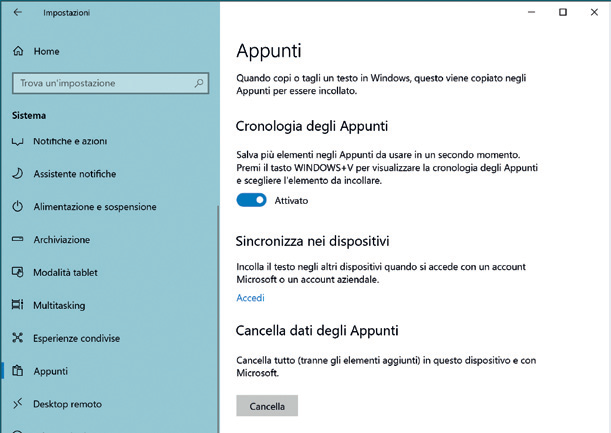
Task: Click the Modalità tablet icon
Action: pyautogui.click(x=18, y=272)
